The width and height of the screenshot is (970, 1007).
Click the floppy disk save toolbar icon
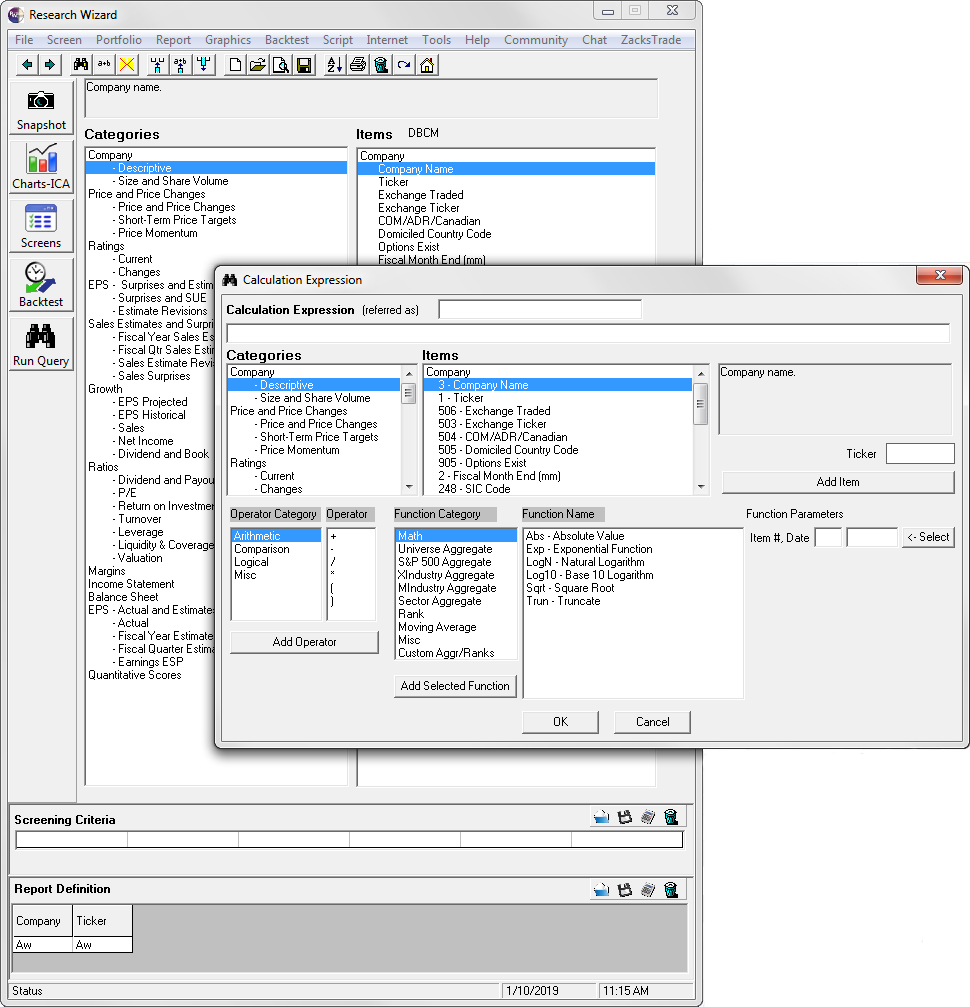tap(304, 65)
